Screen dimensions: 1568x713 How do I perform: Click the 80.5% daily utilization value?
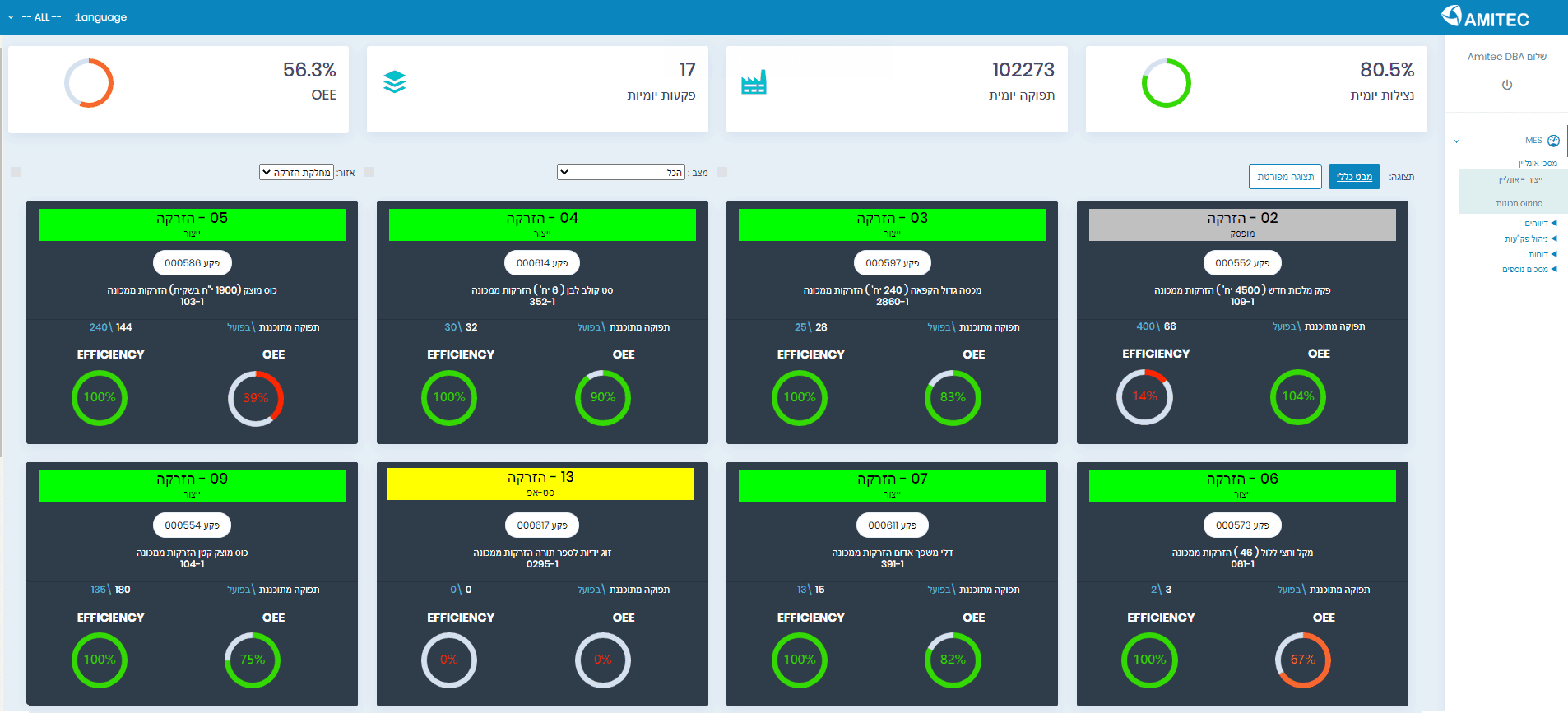1387,70
